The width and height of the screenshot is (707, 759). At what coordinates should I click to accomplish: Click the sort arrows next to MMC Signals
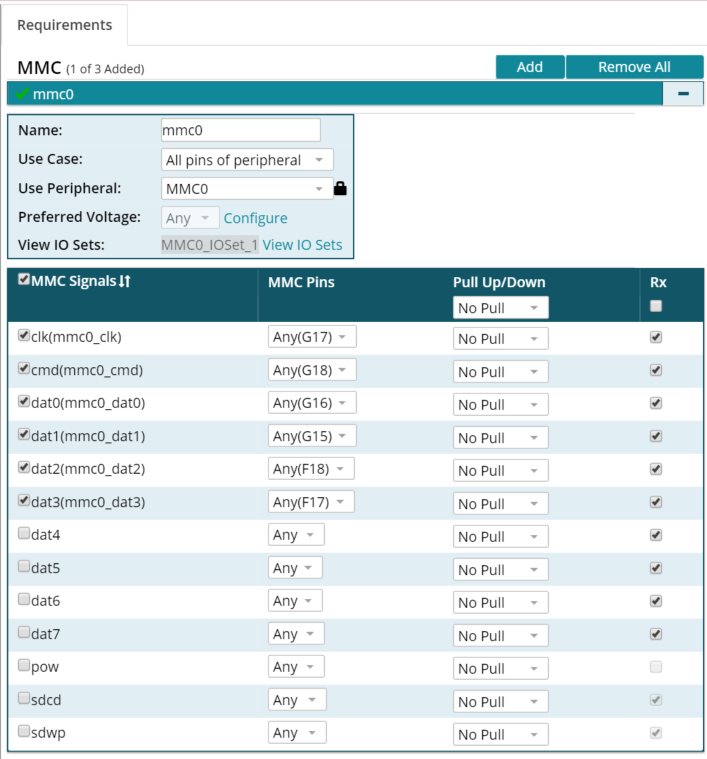[125, 281]
